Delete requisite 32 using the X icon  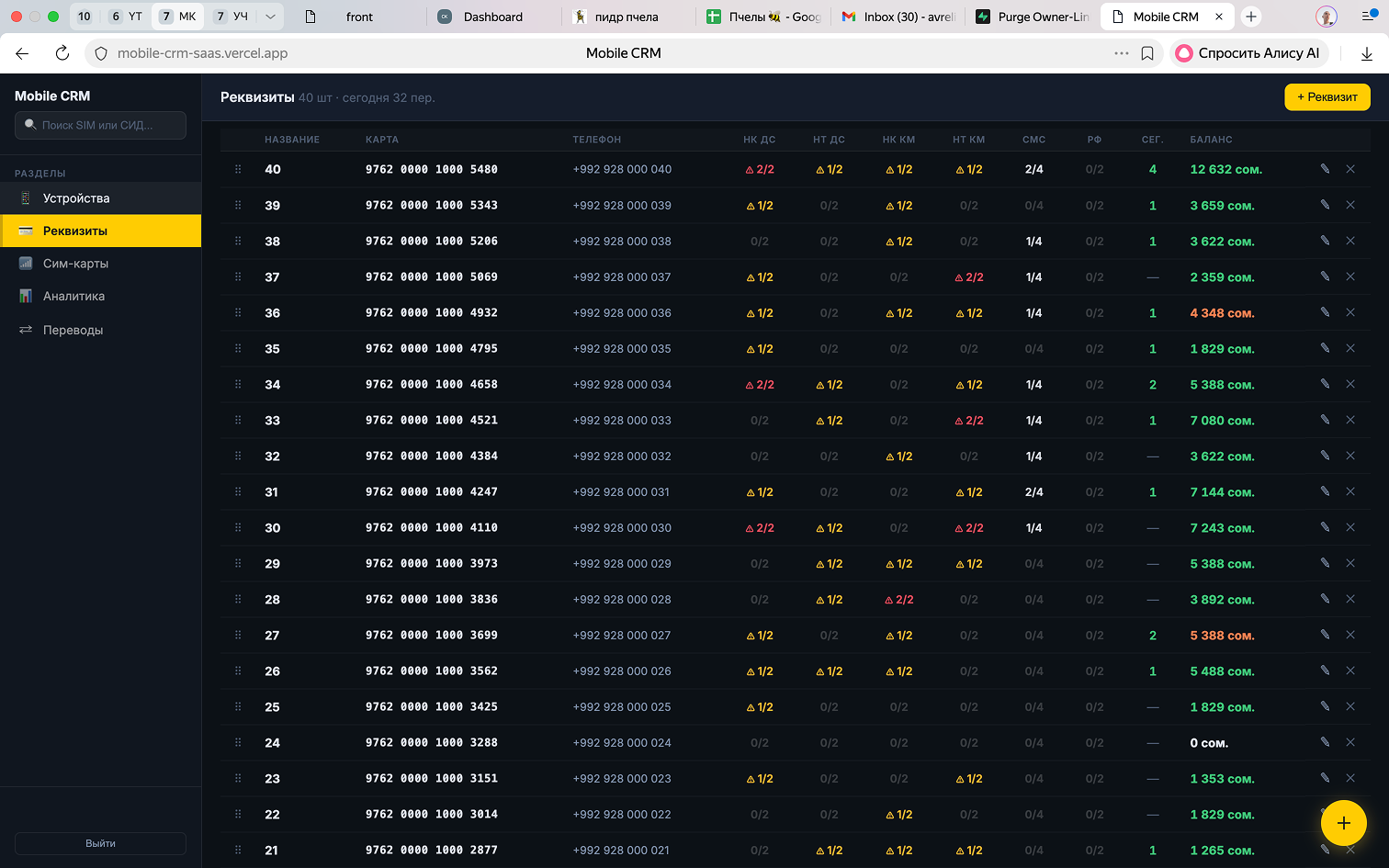1350,456
